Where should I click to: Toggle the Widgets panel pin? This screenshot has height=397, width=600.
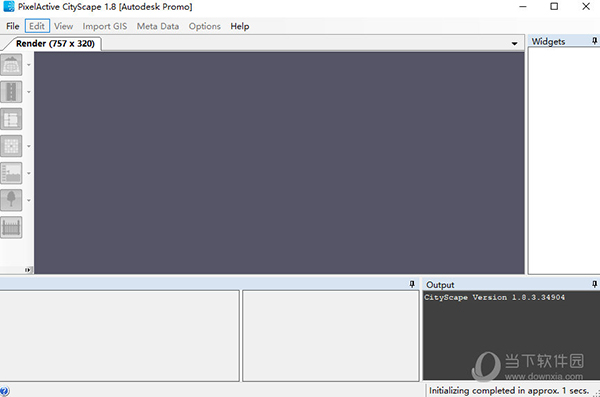click(x=594, y=41)
